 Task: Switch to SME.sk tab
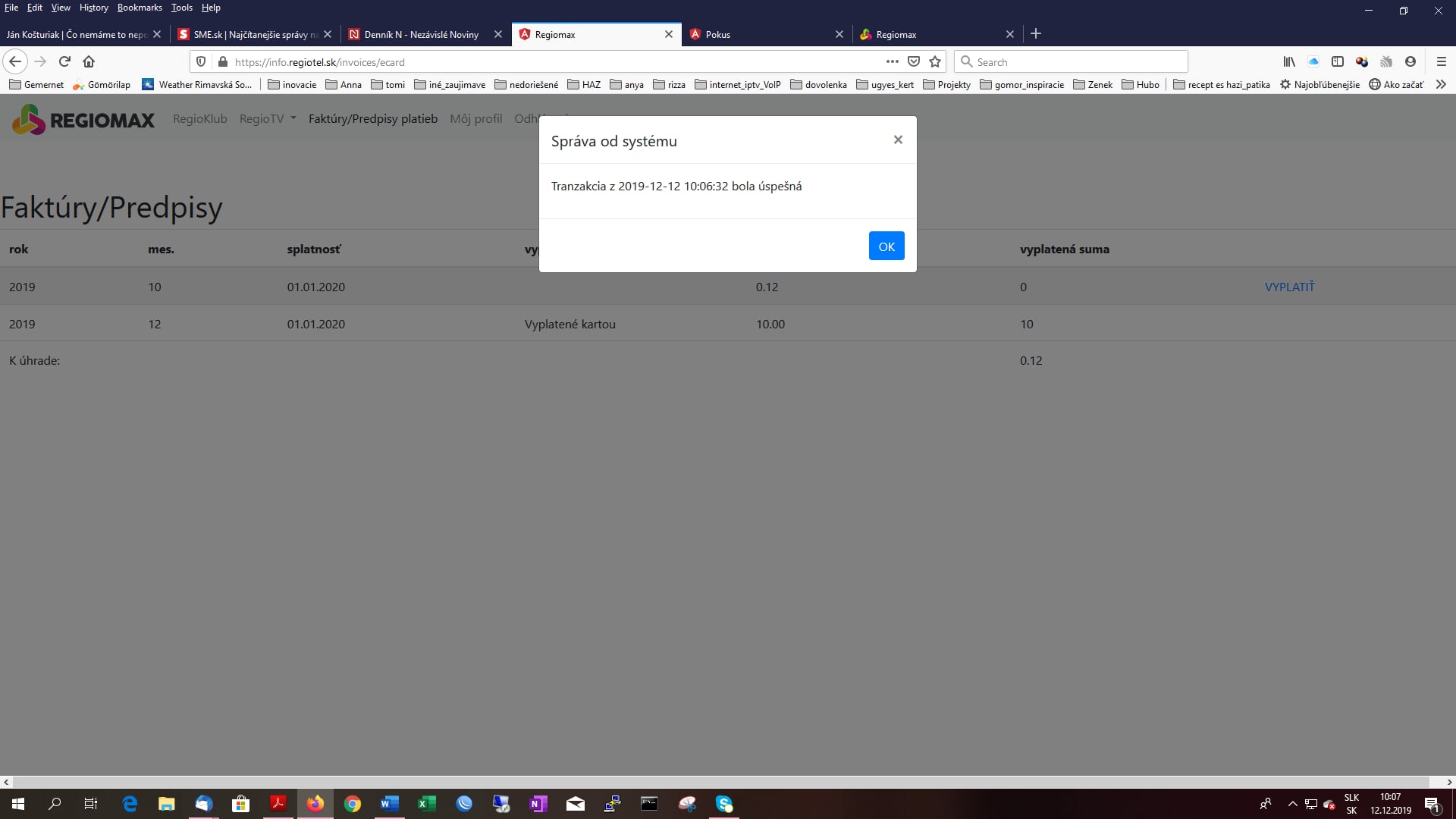256,34
